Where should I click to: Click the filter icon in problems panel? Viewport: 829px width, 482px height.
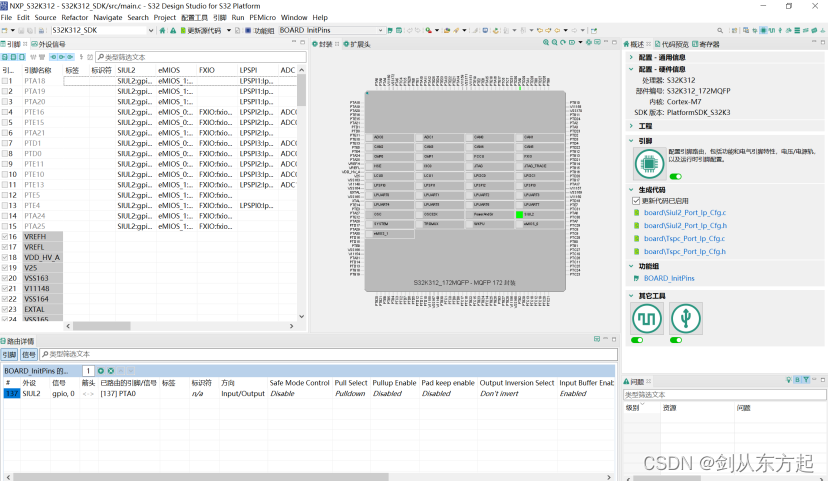click(806, 380)
